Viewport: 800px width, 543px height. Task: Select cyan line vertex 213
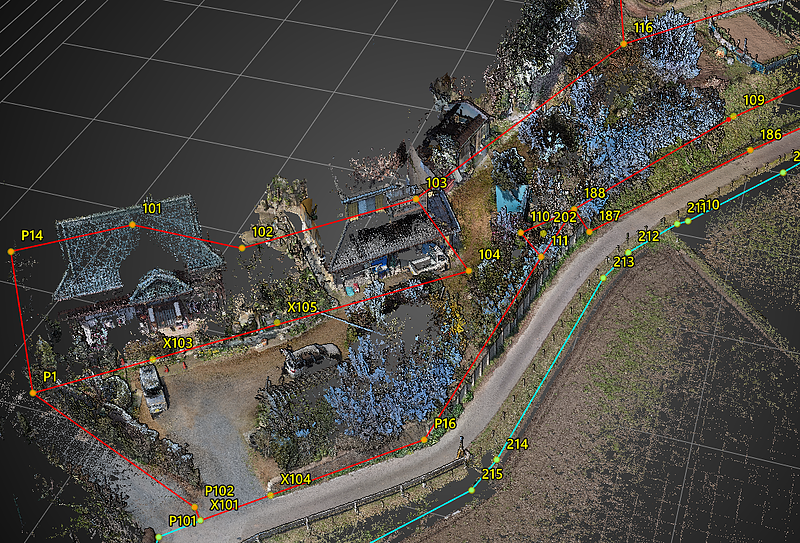603,277
